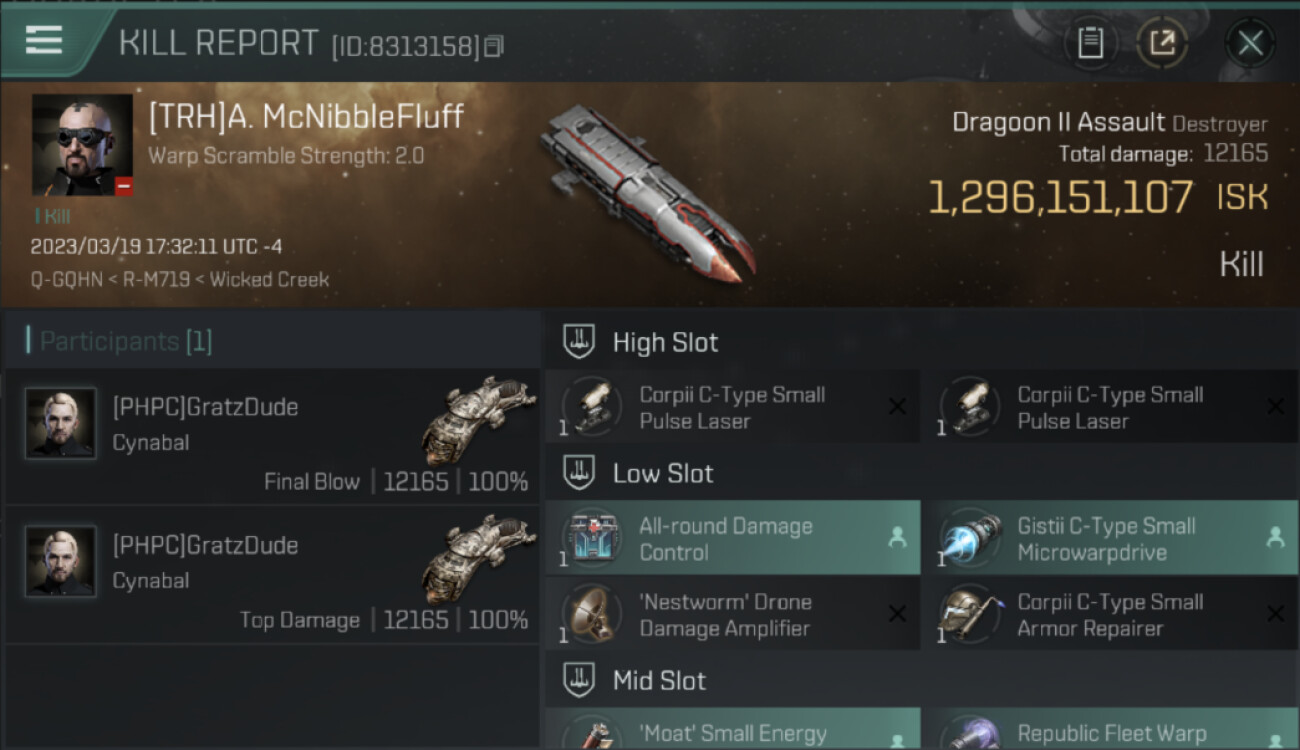Open the hamburger menu icon
The width and height of the screenshot is (1300, 750).
pos(44,41)
